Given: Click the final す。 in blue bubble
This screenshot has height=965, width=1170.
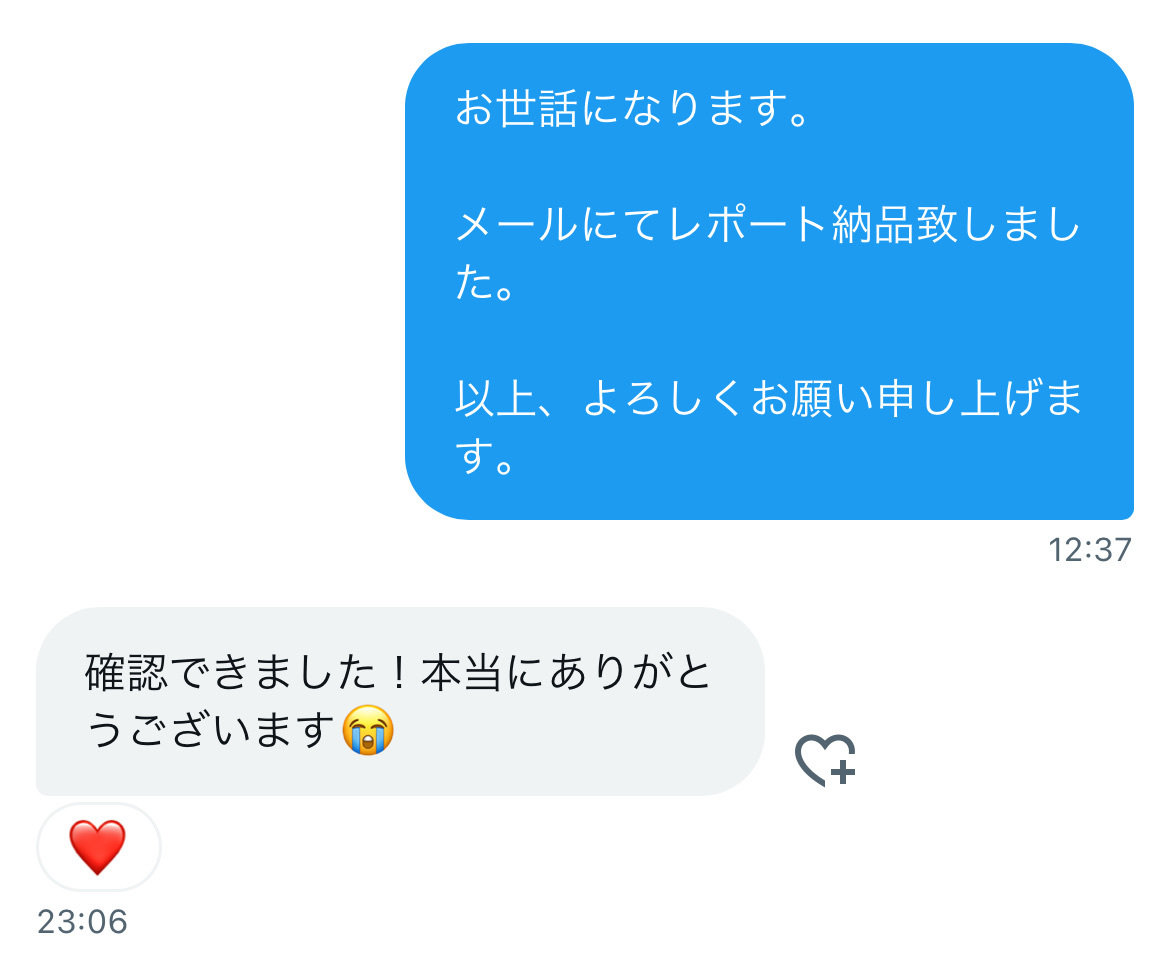Looking at the screenshot, I should pyautogui.click(x=486, y=457).
